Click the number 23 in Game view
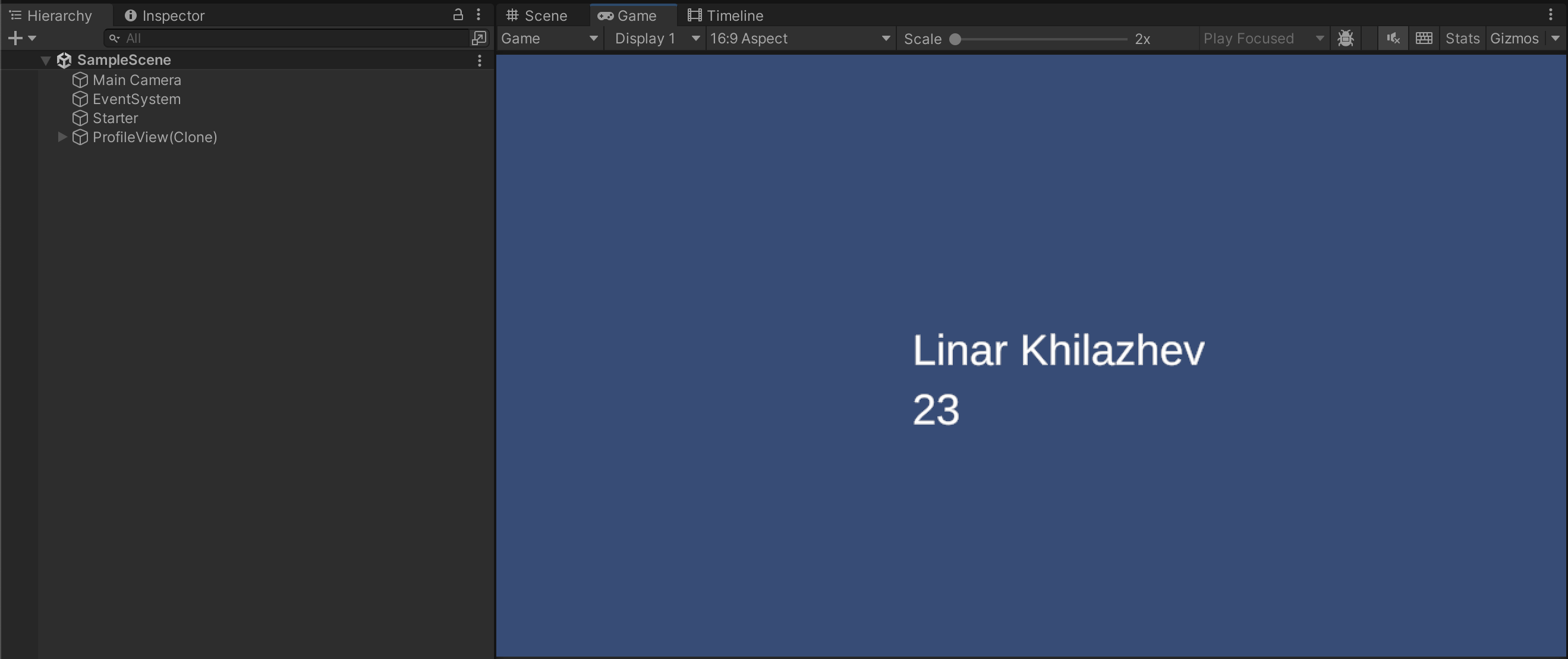This screenshot has width=1568, height=659. tap(936, 409)
